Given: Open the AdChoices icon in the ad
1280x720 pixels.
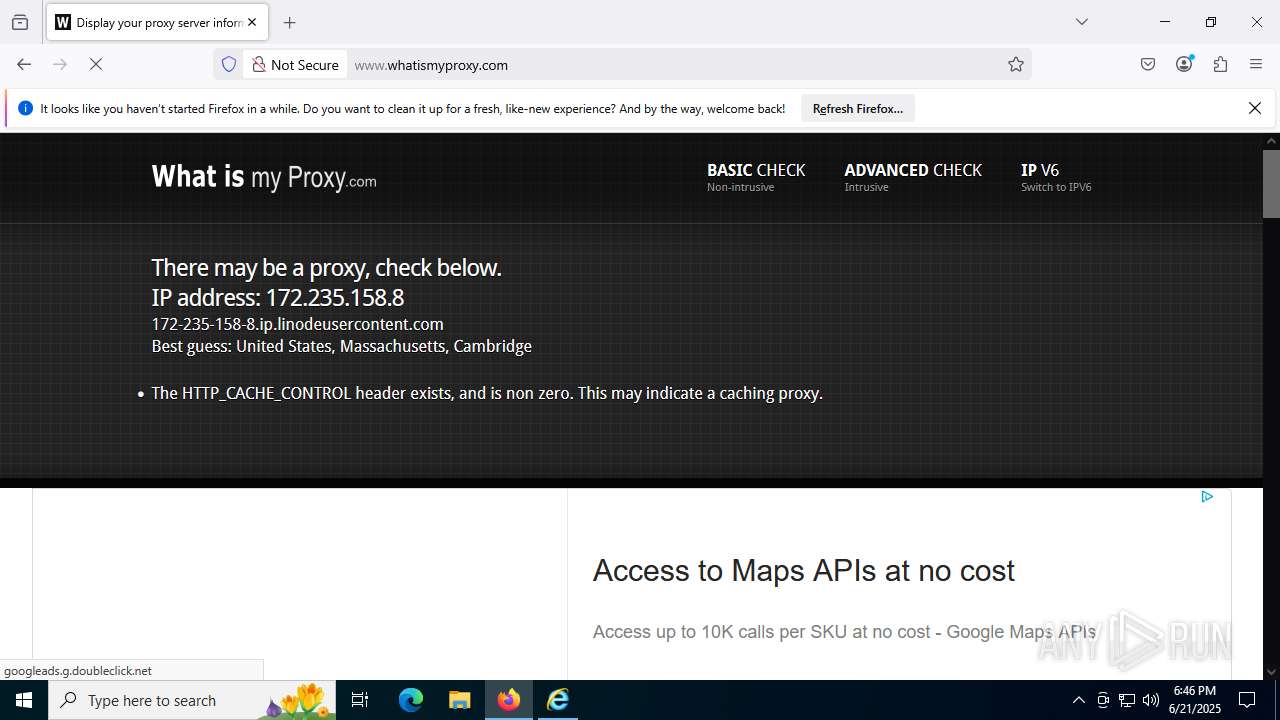Looking at the screenshot, I should point(1207,496).
